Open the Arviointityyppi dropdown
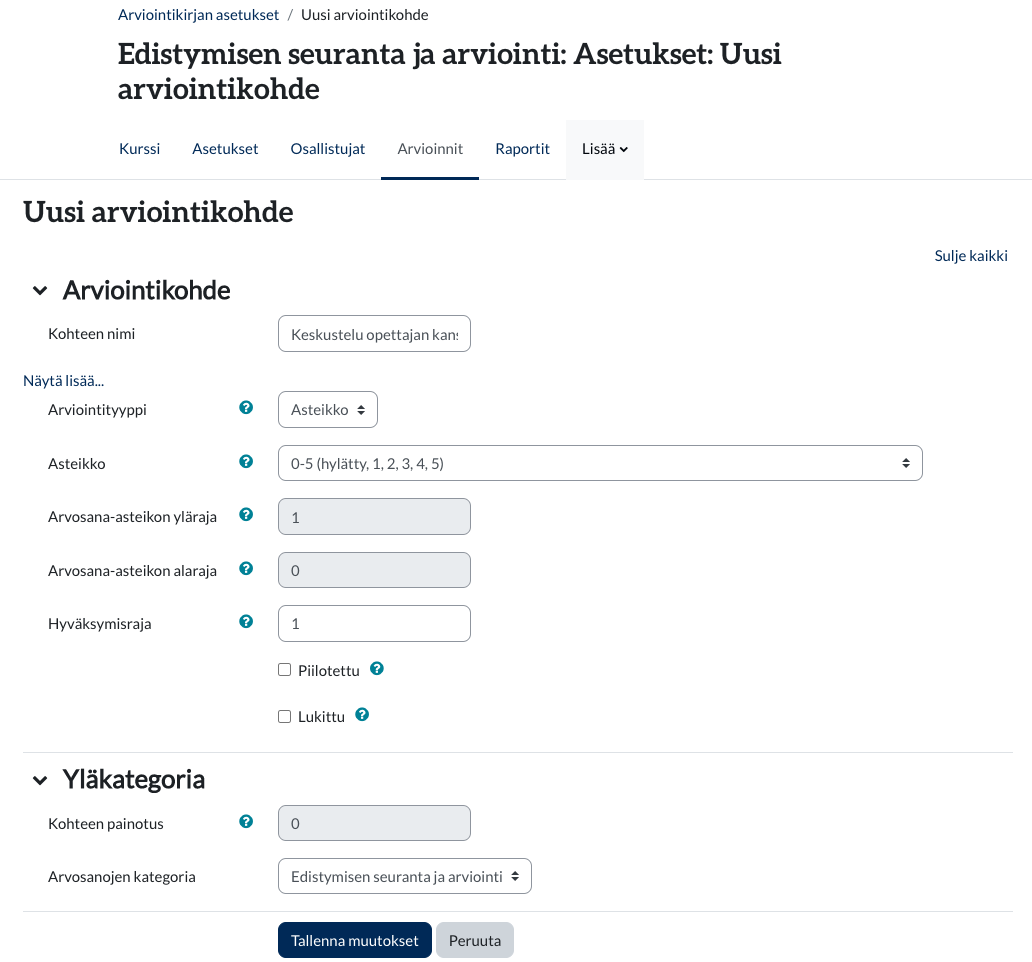The height and width of the screenshot is (962, 1032). (x=327, y=410)
